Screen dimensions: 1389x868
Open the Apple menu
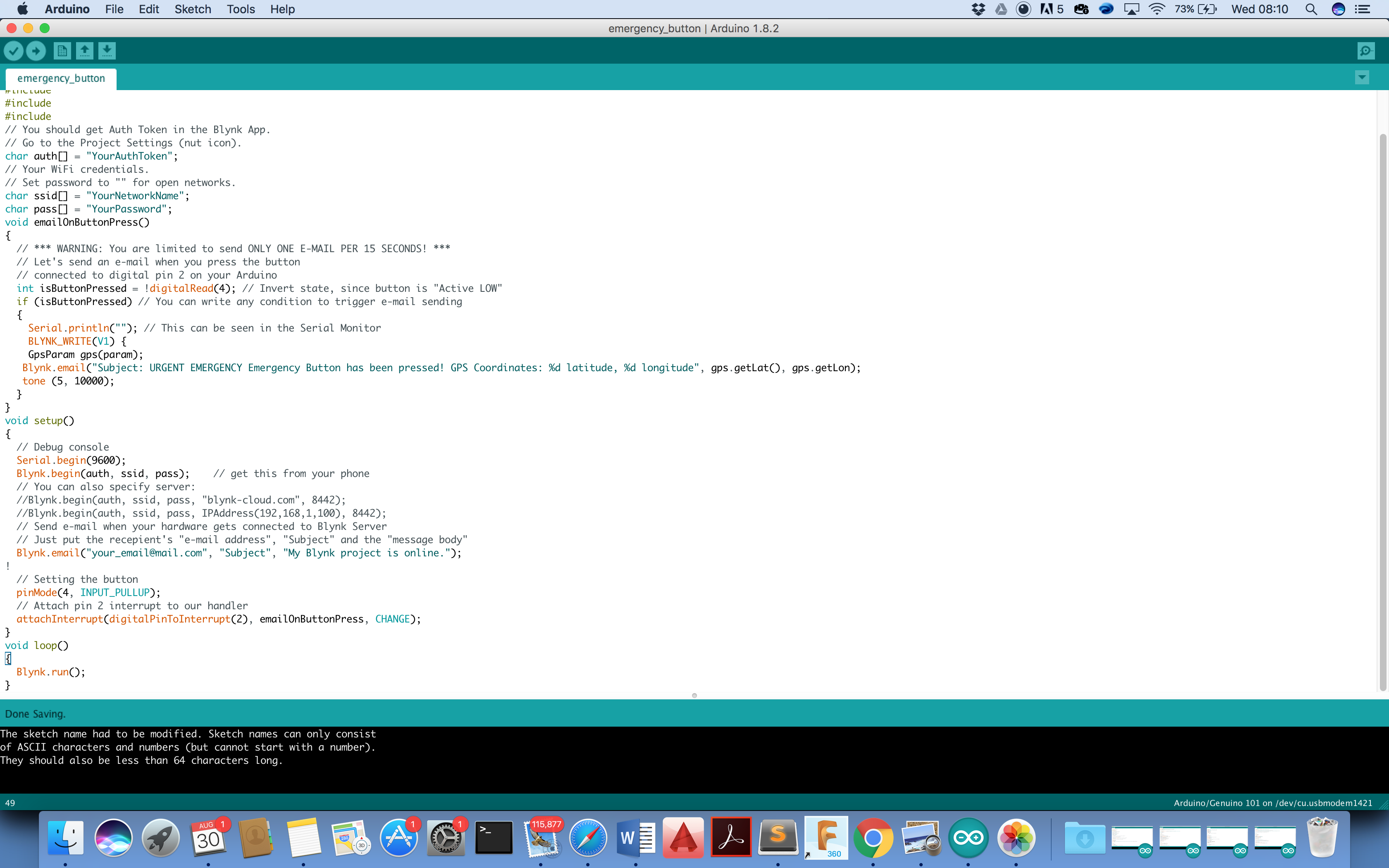22,9
